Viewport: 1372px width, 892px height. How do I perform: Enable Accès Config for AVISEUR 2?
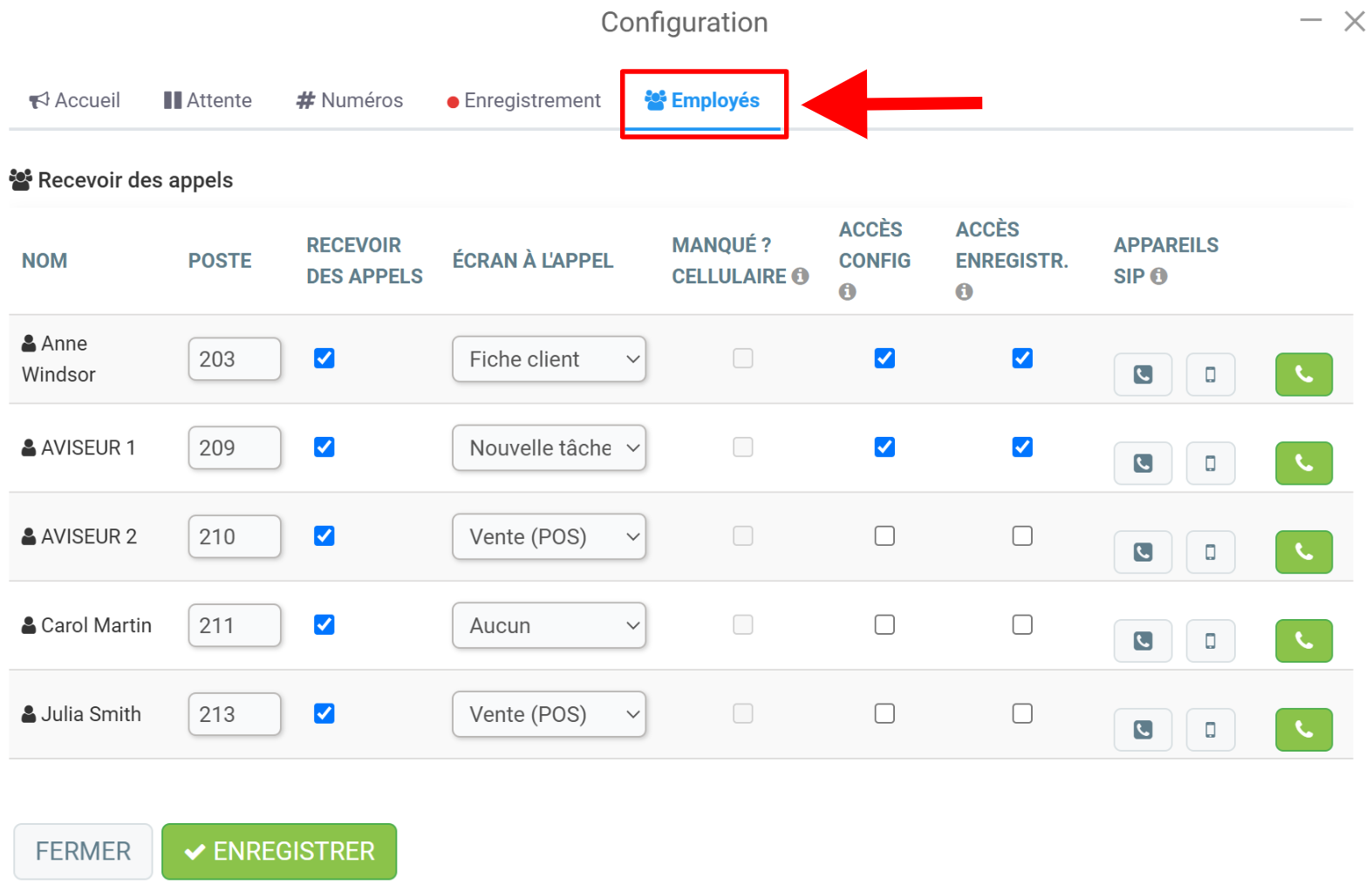pos(884,536)
